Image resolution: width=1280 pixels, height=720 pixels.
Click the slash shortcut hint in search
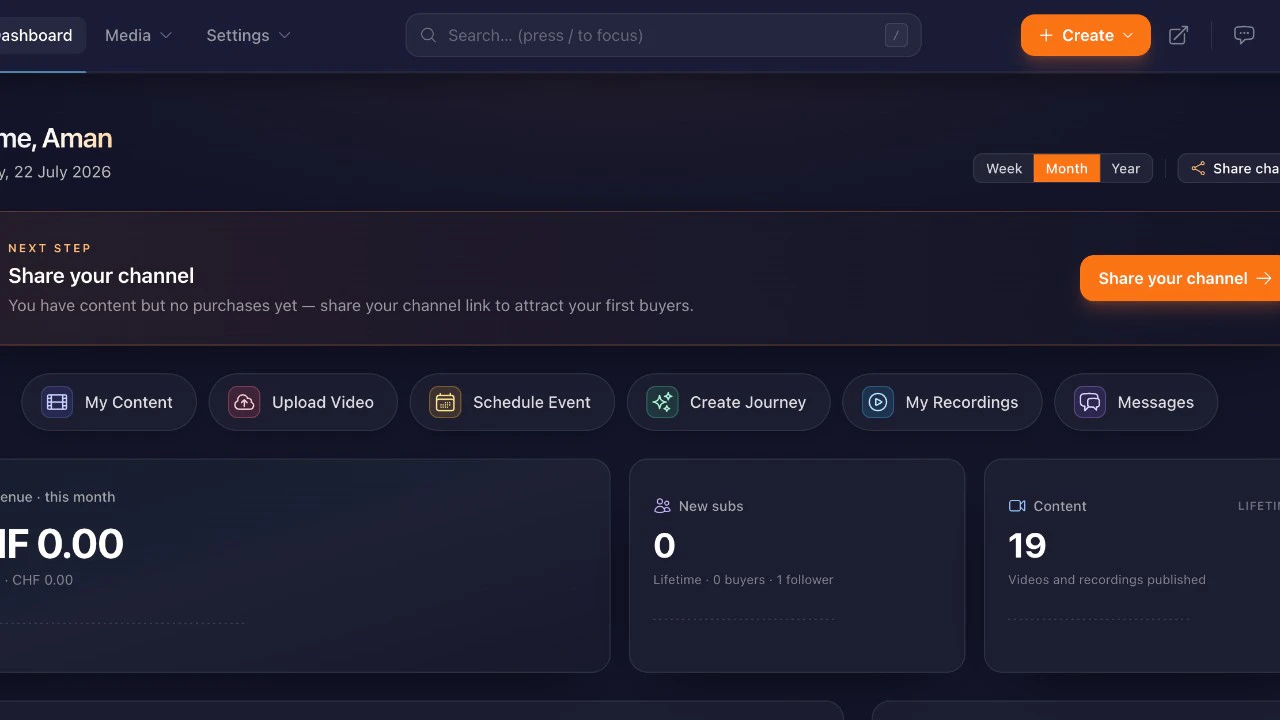(896, 35)
